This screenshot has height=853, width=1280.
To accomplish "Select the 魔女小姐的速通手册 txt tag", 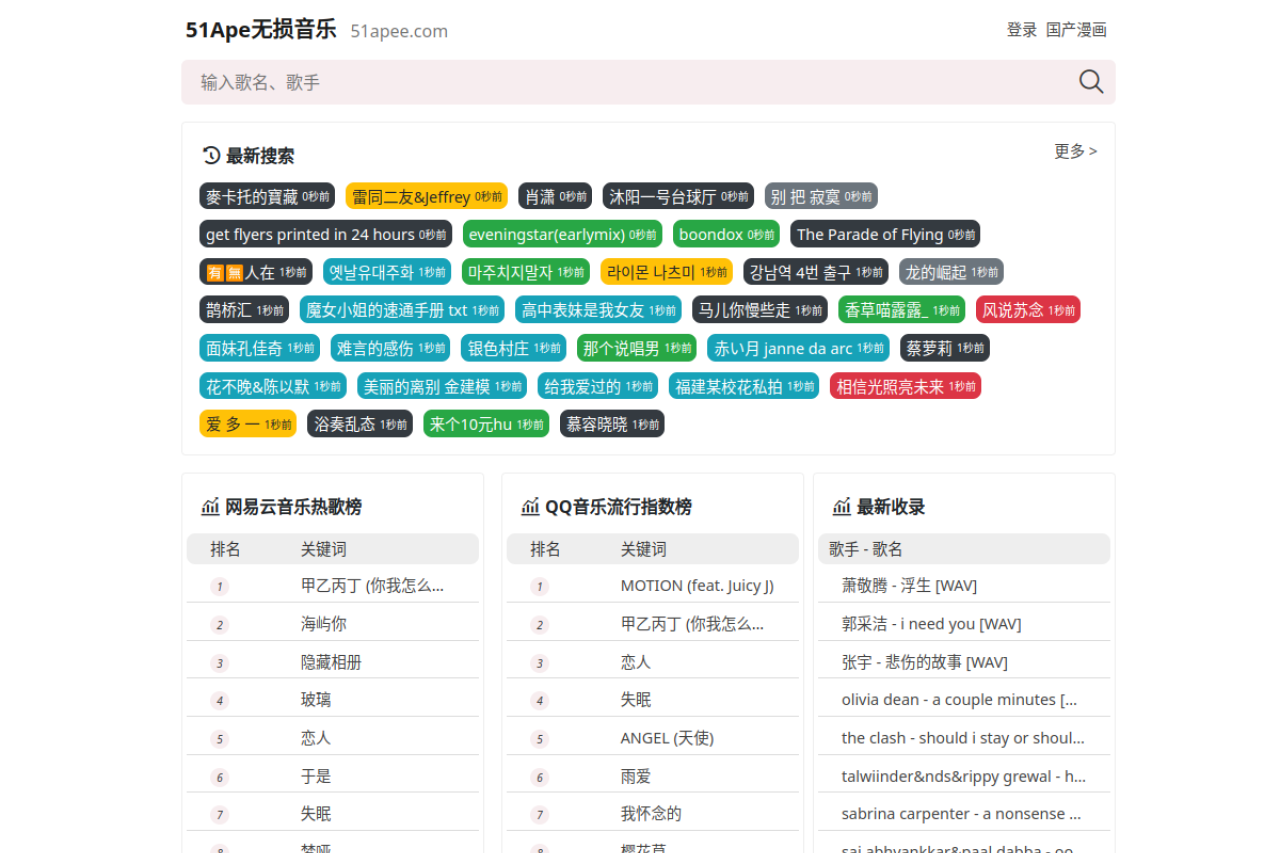I will pyautogui.click(x=402, y=310).
